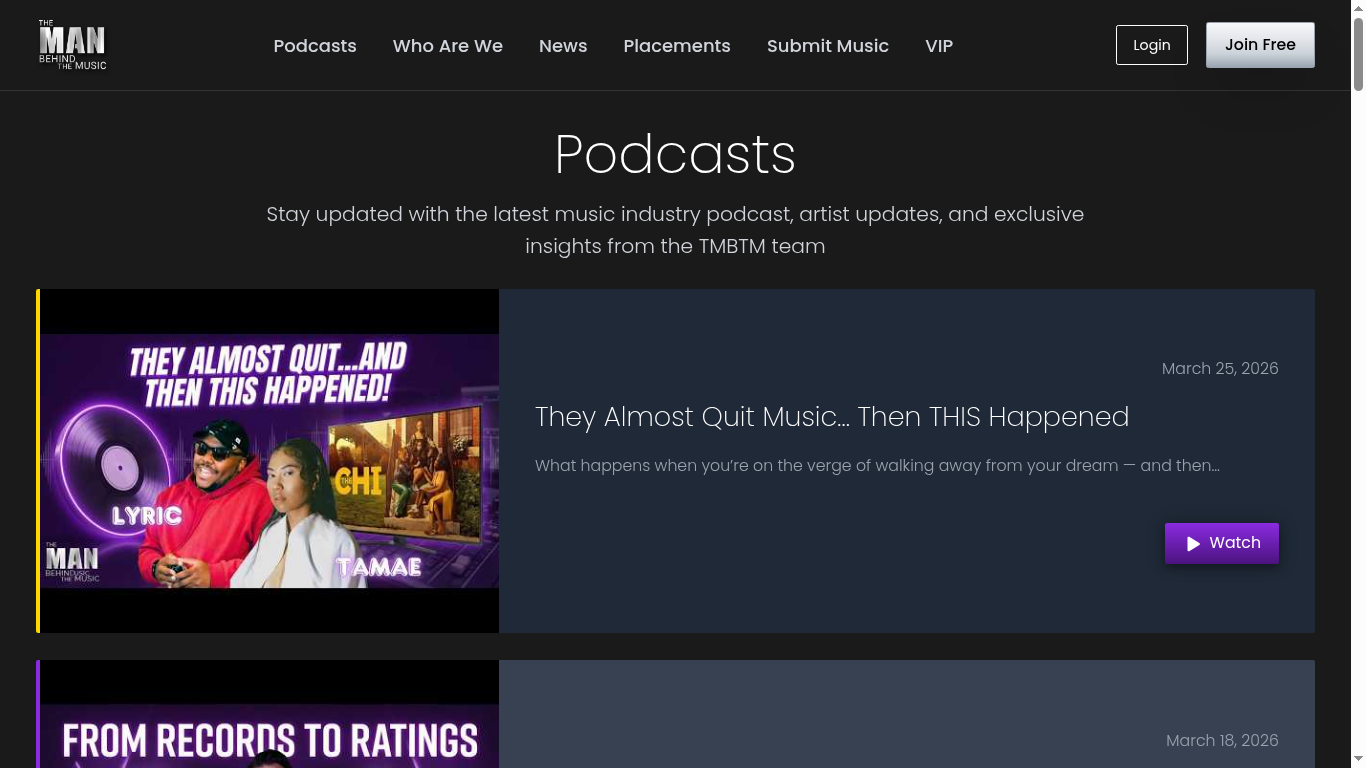Click the March 25, 2026 date
Screen dimensions: 1366x768
[1220, 369]
